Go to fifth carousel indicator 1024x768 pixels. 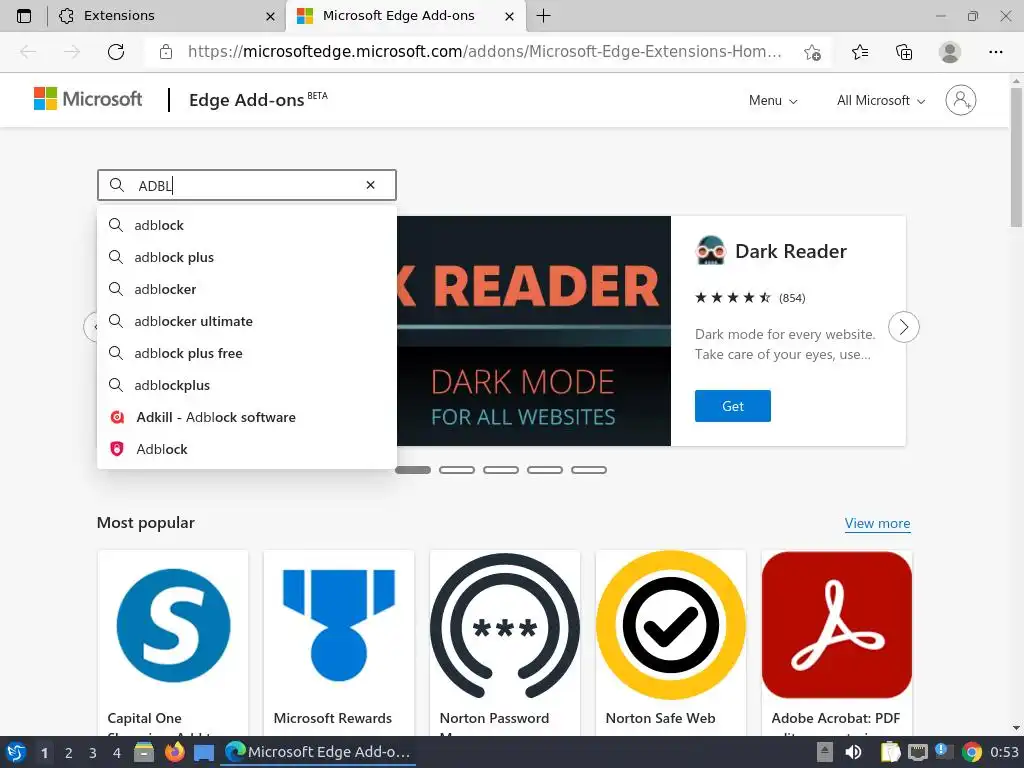pos(589,470)
